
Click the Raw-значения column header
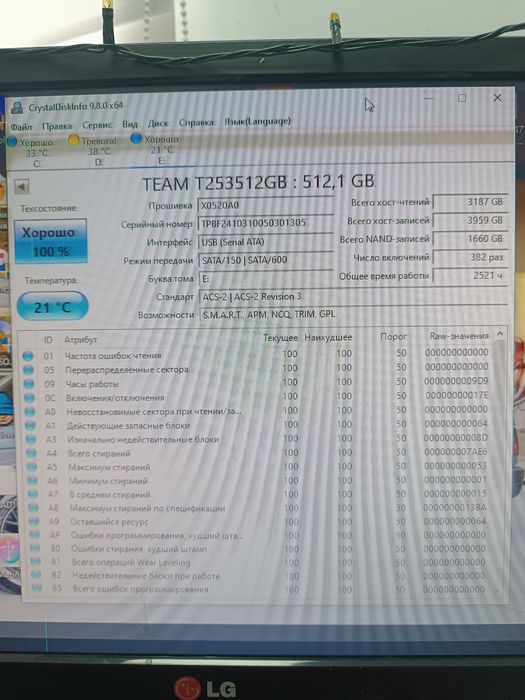(459, 336)
